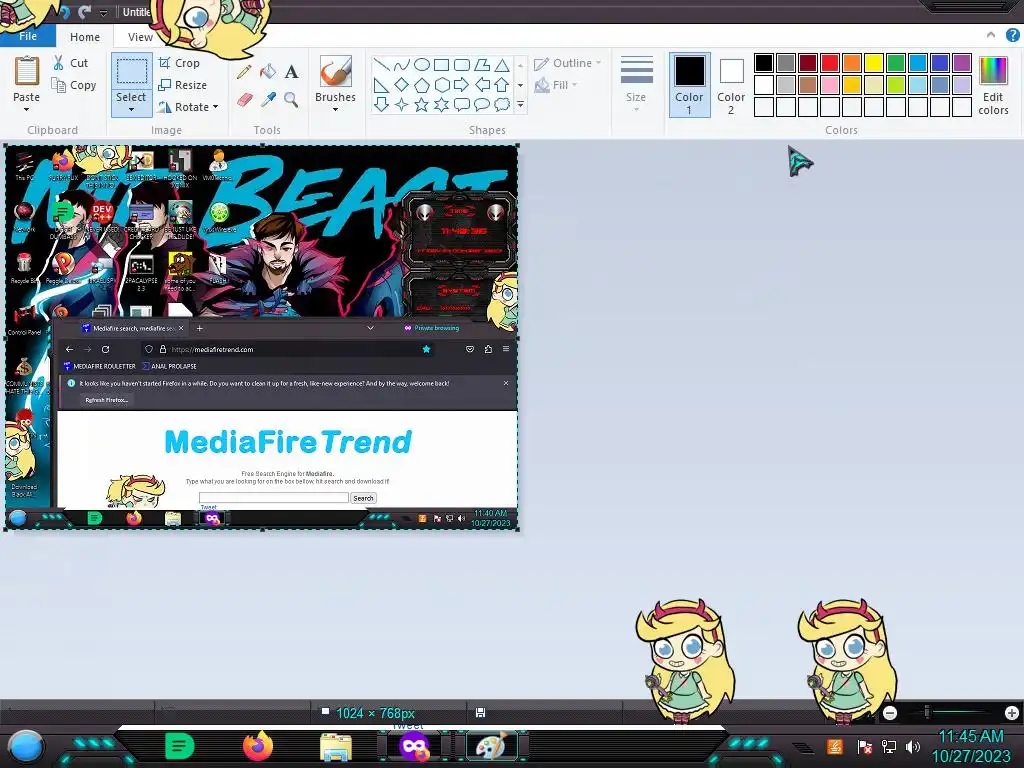Select the Color picker eyedropper tool
1024x768 pixels.
pyautogui.click(x=268, y=100)
